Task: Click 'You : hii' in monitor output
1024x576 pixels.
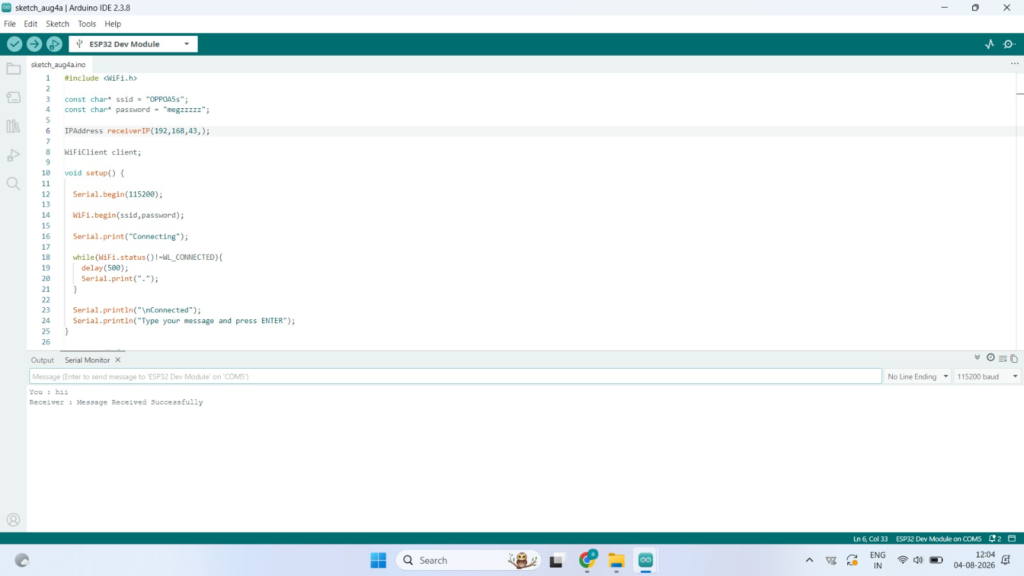Action: 48,392
